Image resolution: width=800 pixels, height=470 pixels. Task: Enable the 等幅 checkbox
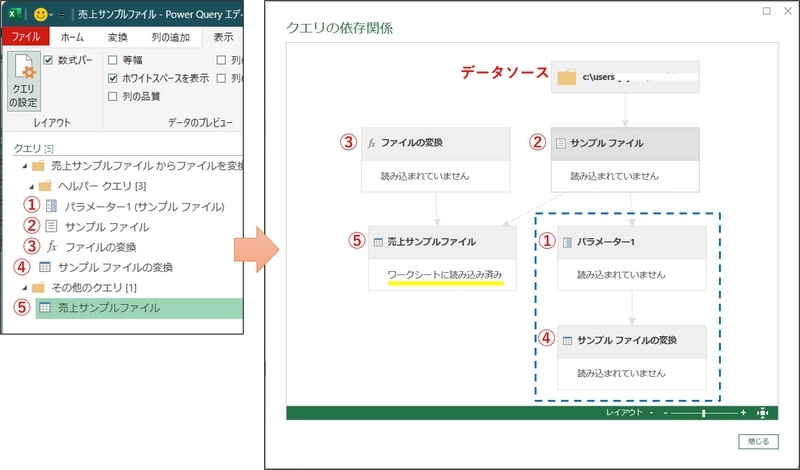coord(113,60)
